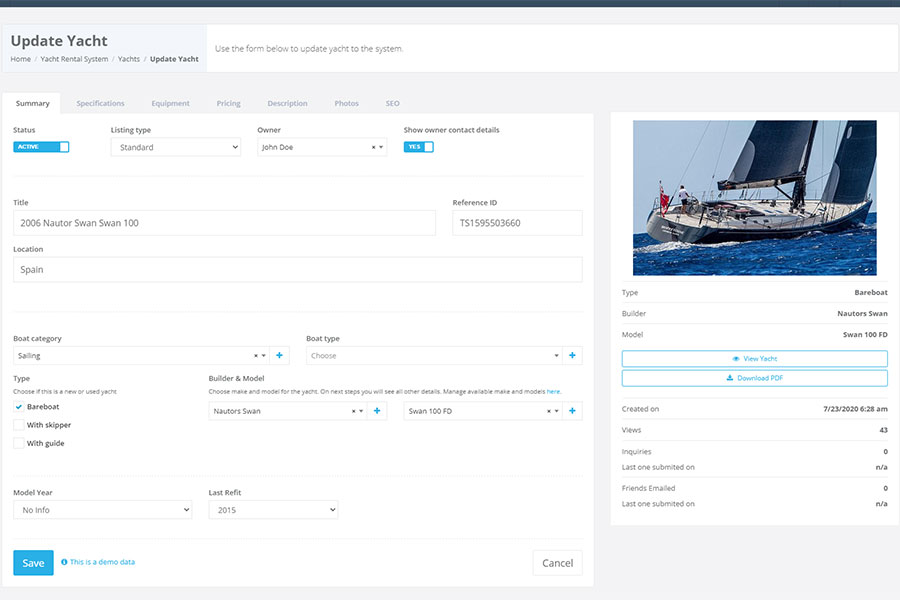Image resolution: width=900 pixels, height=600 pixels.
Task: Switch to the Description tab
Action: click(x=288, y=103)
